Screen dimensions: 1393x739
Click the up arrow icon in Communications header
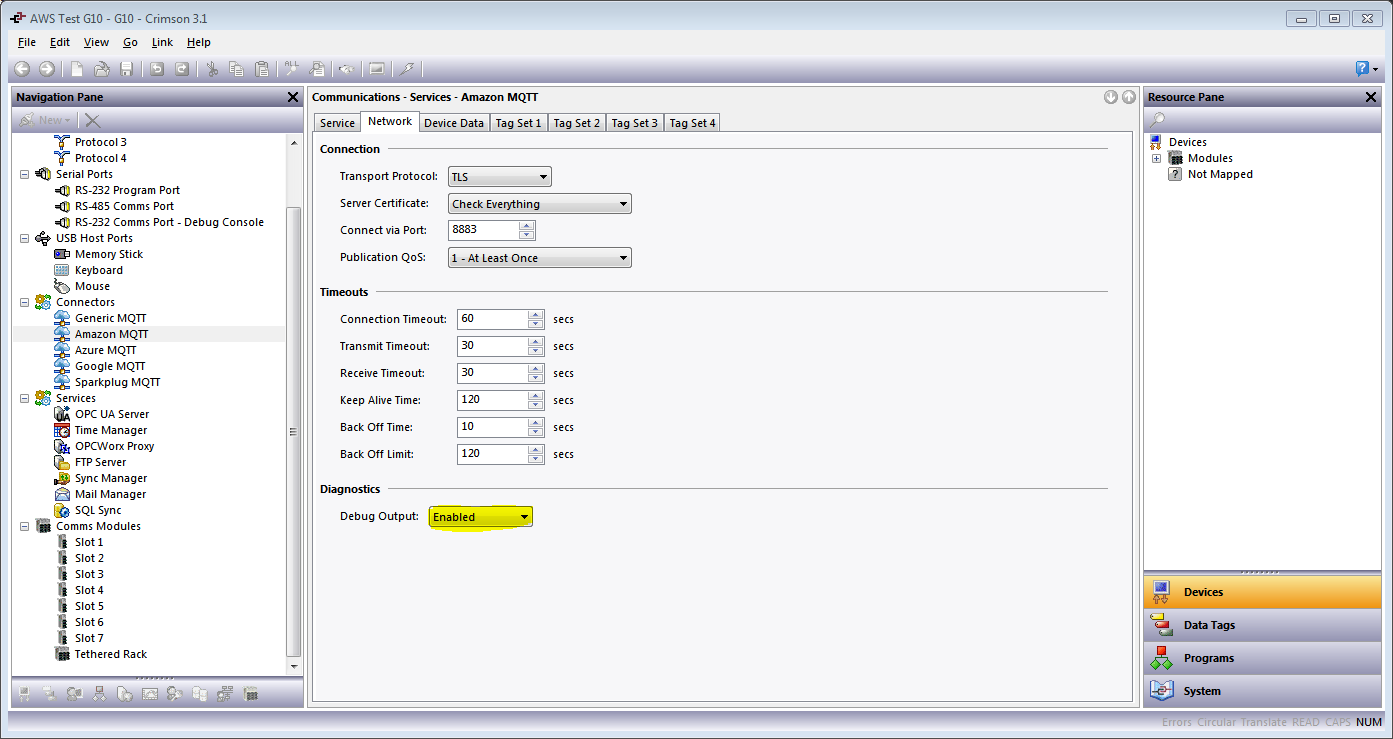click(x=1128, y=97)
